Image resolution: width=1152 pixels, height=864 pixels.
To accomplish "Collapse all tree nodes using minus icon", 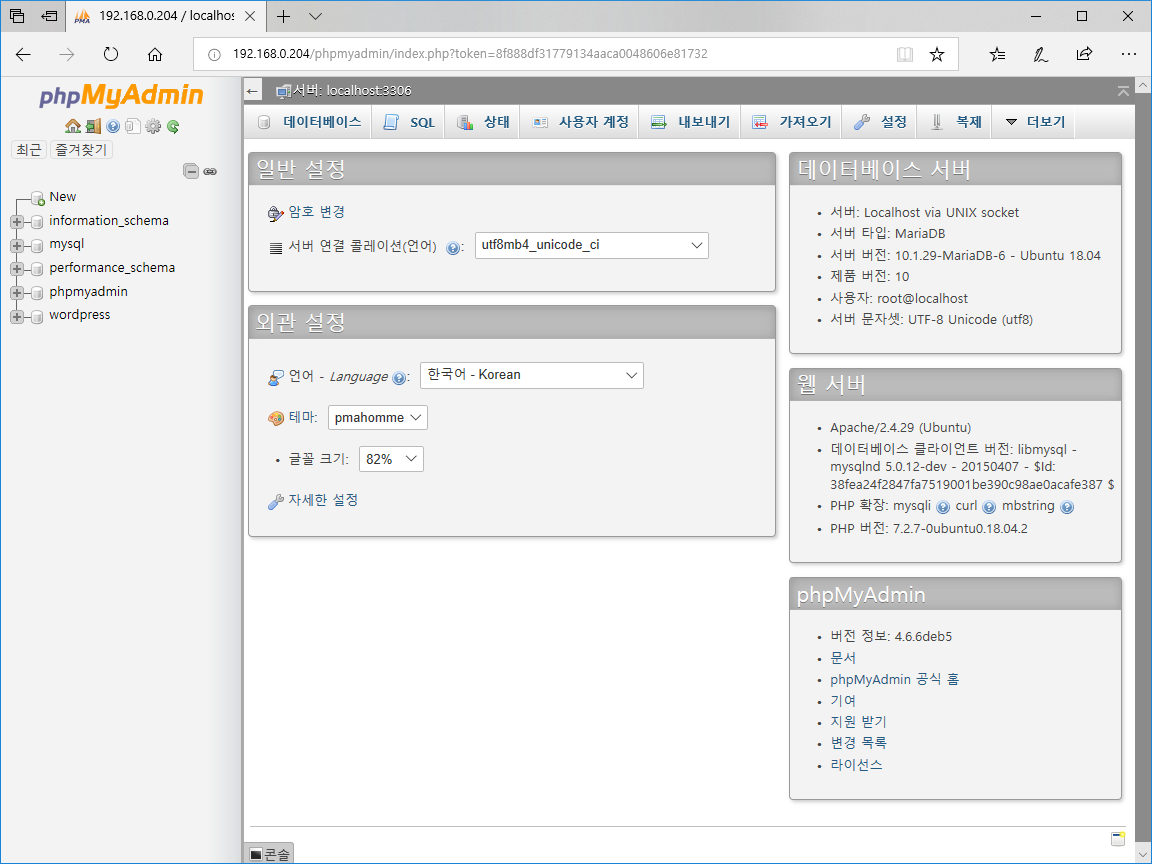I will 191,171.
